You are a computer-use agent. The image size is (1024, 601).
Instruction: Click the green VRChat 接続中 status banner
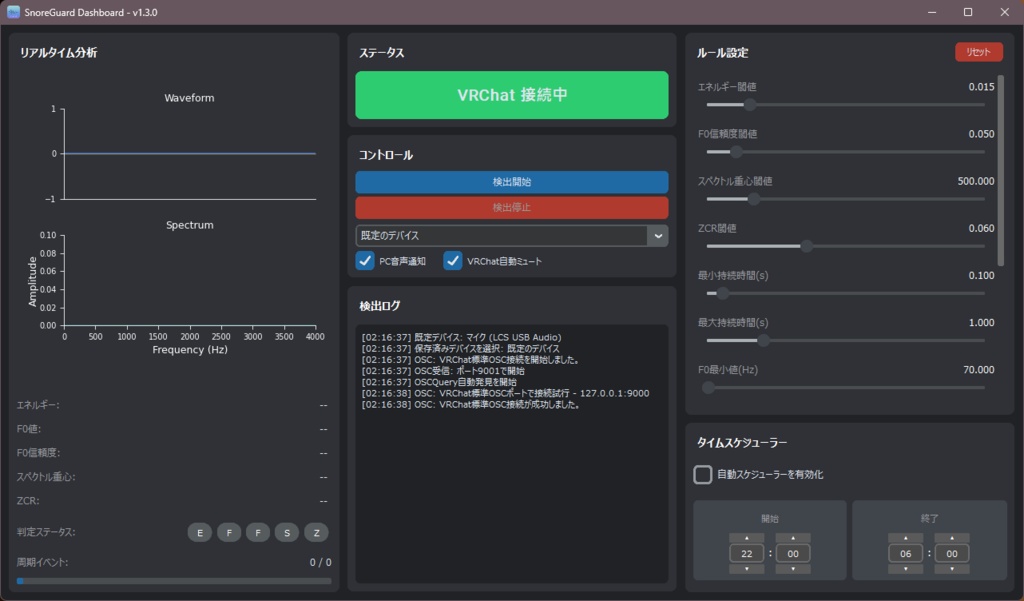pyautogui.click(x=511, y=94)
